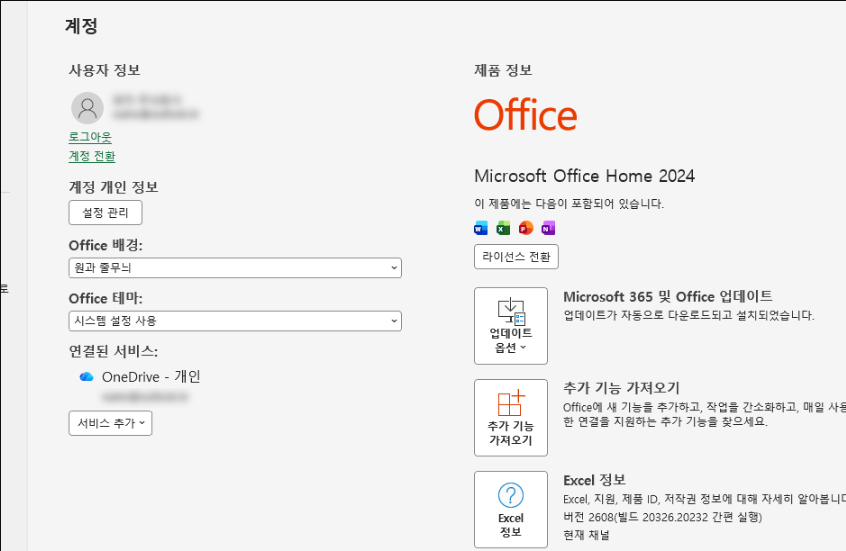Click the large Office logo
Image resolution: width=846 pixels, height=551 pixels.
click(526, 115)
